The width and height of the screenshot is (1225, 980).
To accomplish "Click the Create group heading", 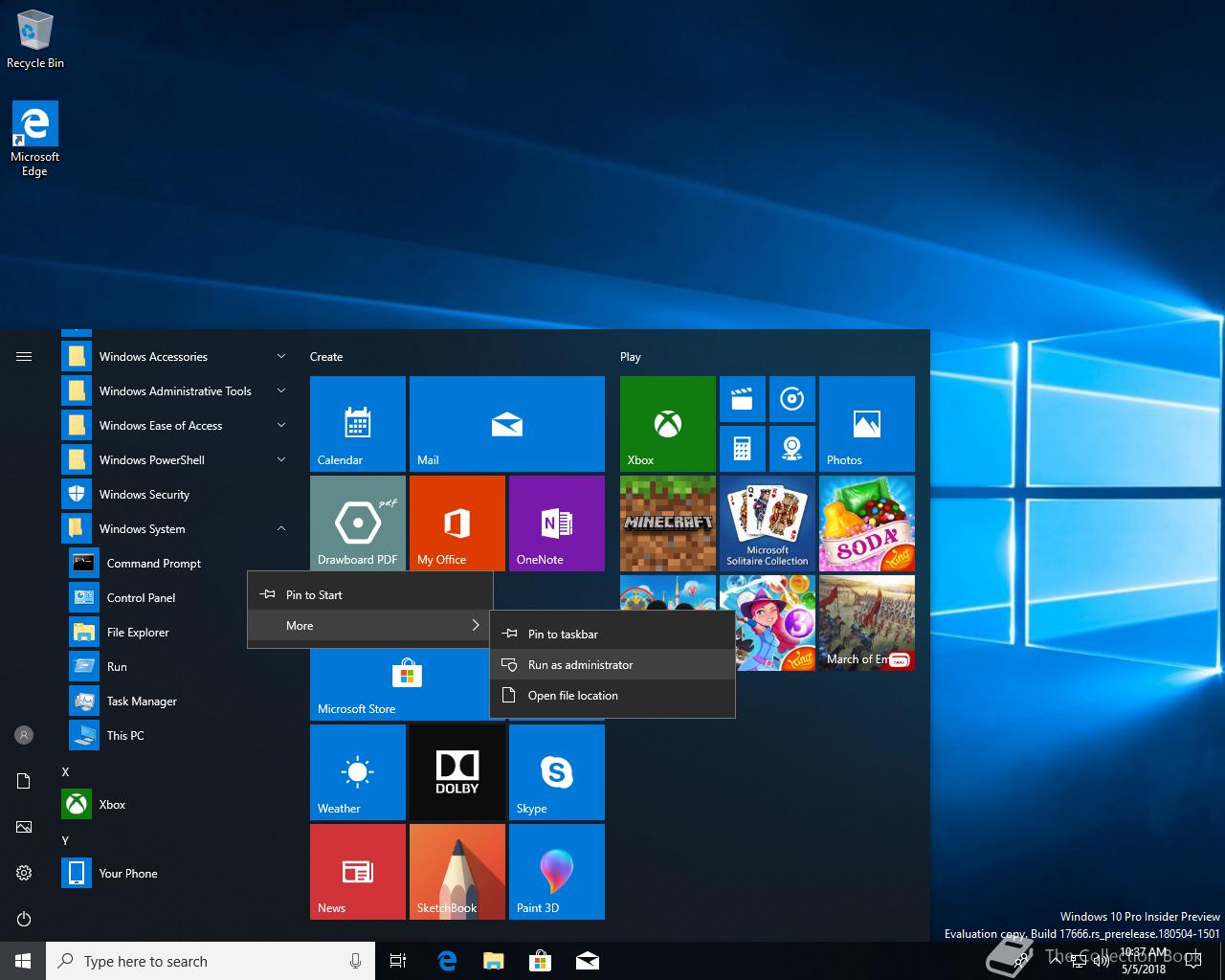I will coord(326,356).
